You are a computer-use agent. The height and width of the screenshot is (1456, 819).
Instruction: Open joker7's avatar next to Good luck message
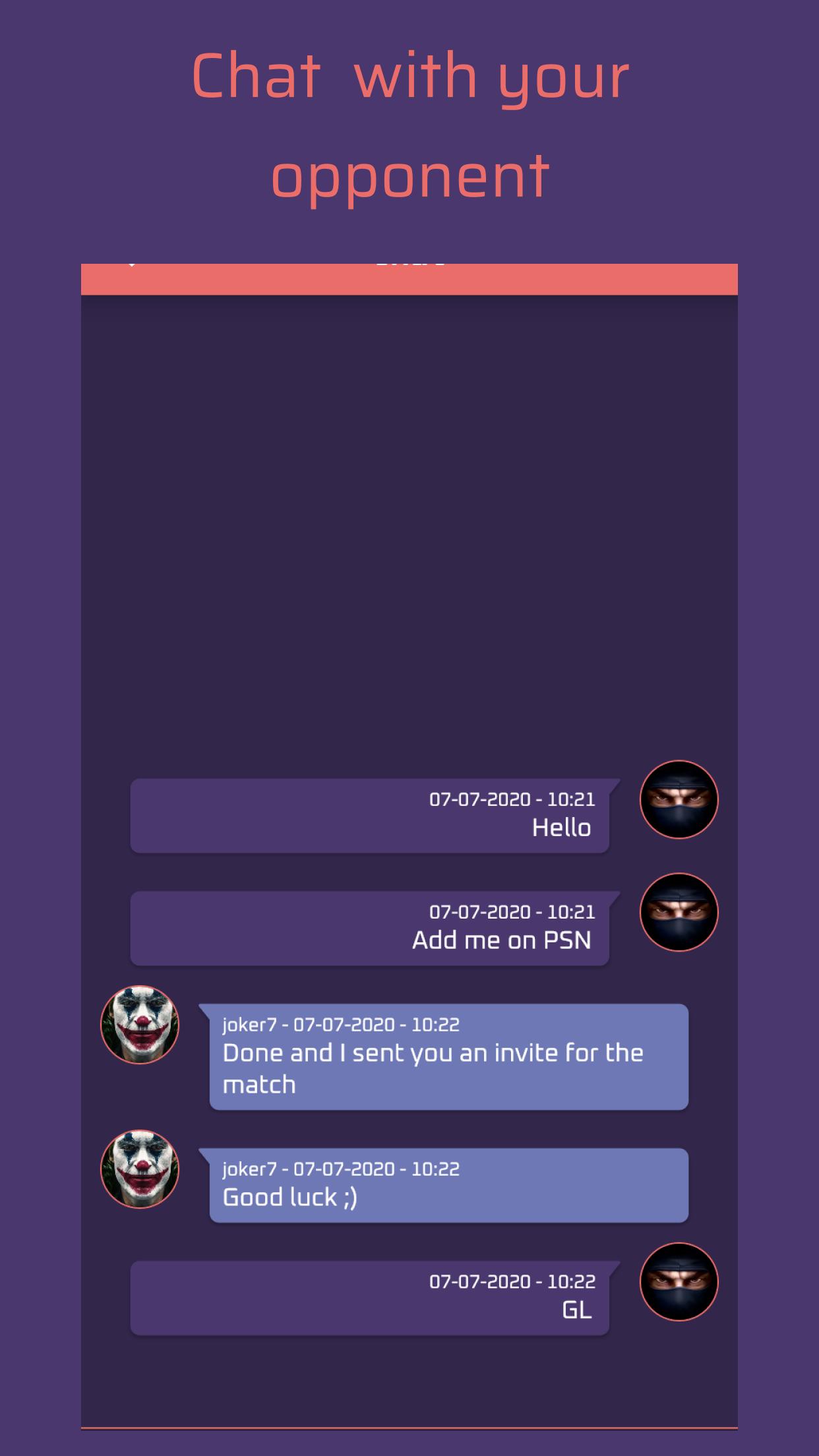[140, 1169]
